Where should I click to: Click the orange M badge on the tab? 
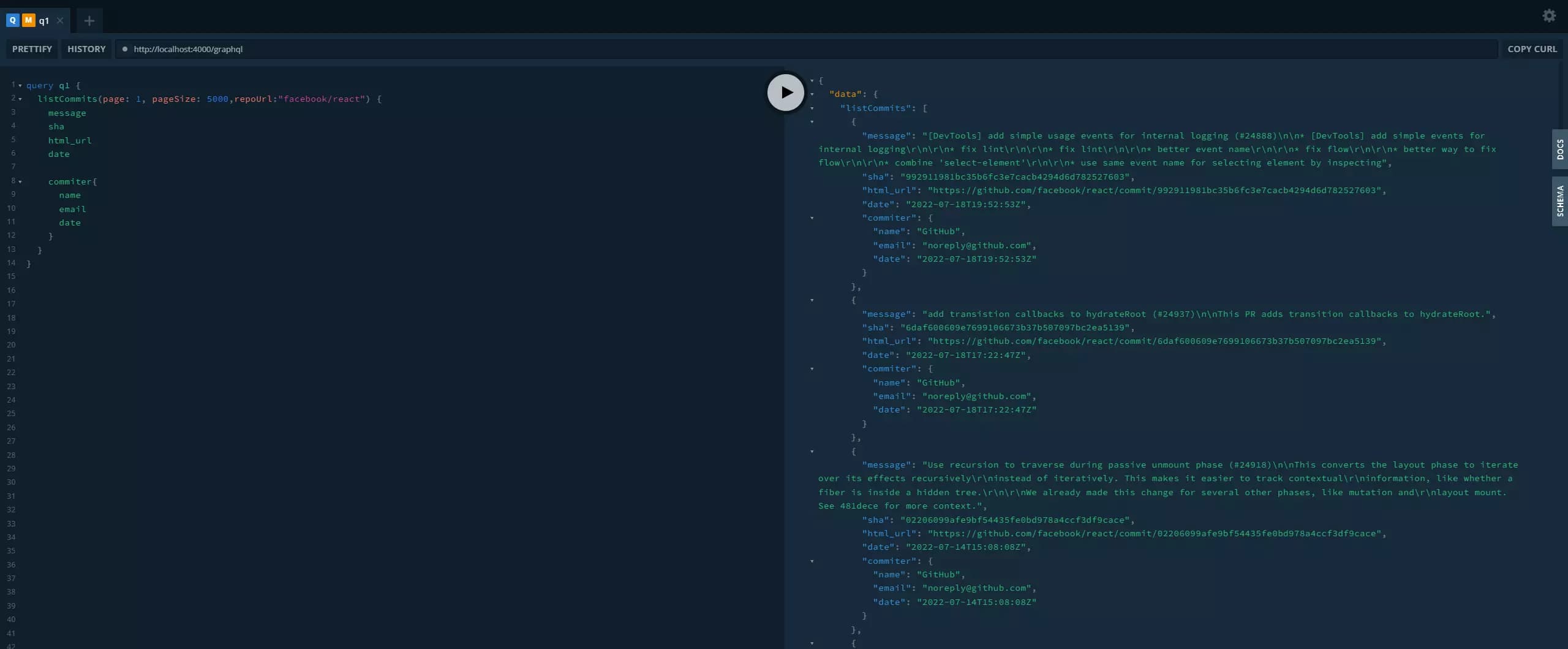point(28,20)
